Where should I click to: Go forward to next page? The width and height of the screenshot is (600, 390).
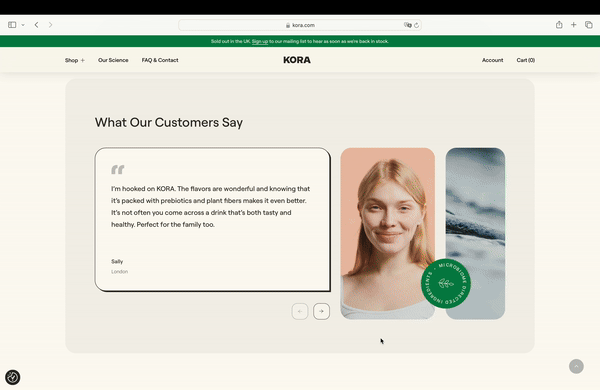pyautogui.click(x=51, y=25)
